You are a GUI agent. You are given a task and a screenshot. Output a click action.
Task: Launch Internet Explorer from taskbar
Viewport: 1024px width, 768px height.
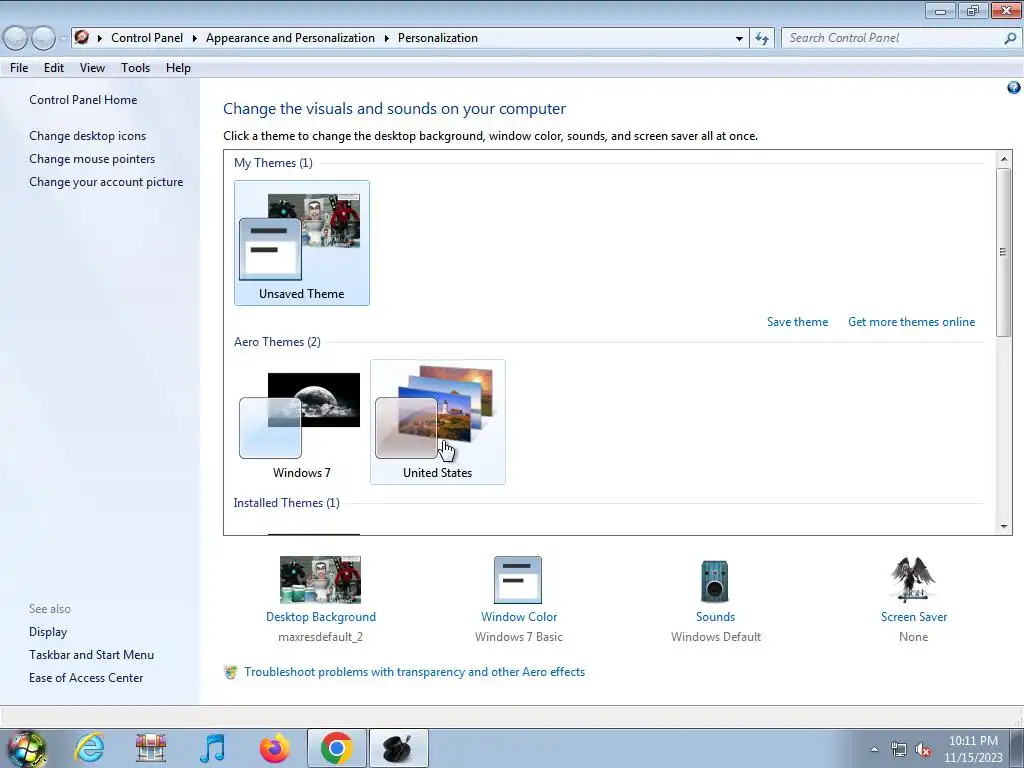(89, 748)
